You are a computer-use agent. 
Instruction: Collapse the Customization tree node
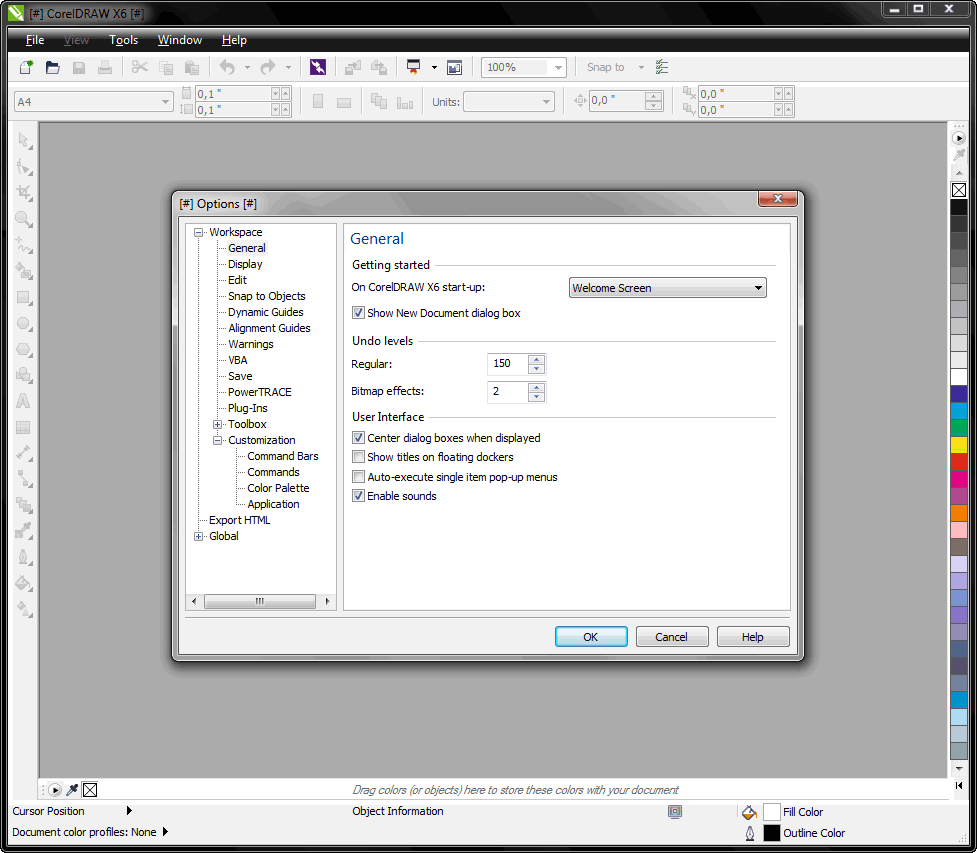[218, 440]
